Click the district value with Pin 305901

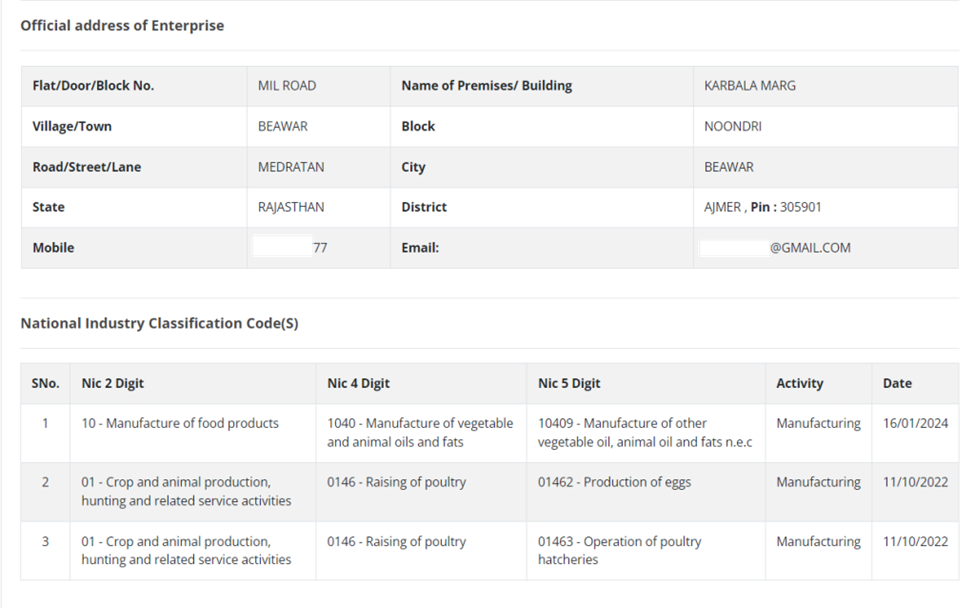763,207
